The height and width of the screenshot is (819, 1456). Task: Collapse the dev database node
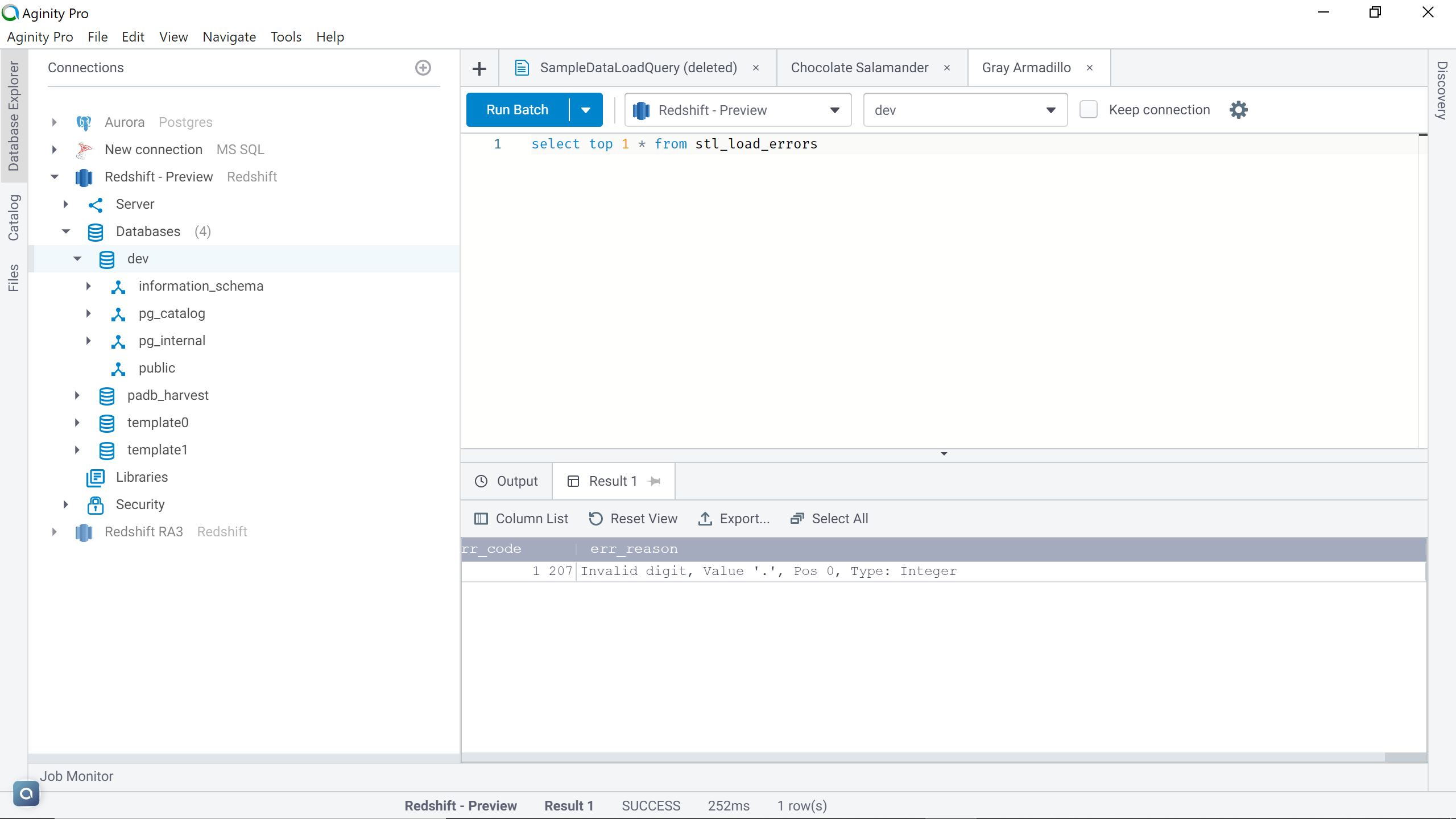pyautogui.click(x=77, y=259)
